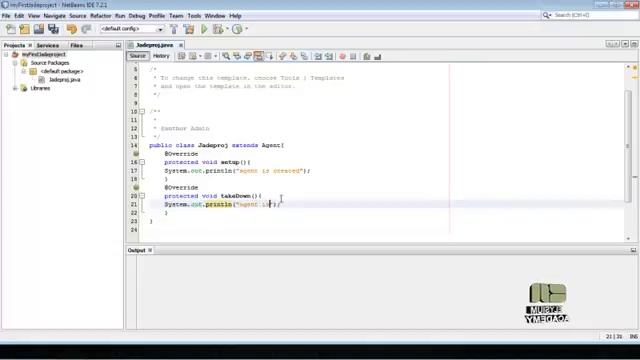Screen dimensions: 640x360
Task: Start macro recording with red circle icon
Action: 342,56
